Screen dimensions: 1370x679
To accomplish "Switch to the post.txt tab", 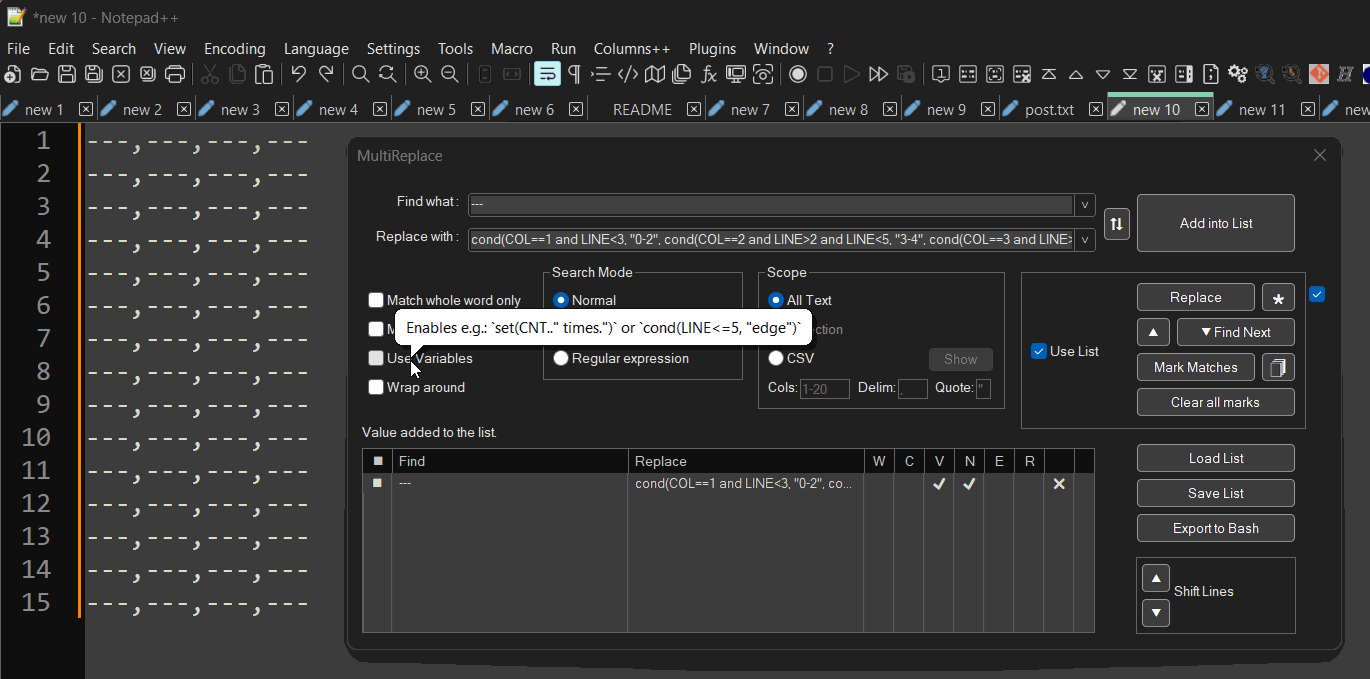I will (x=1053, y=108).
